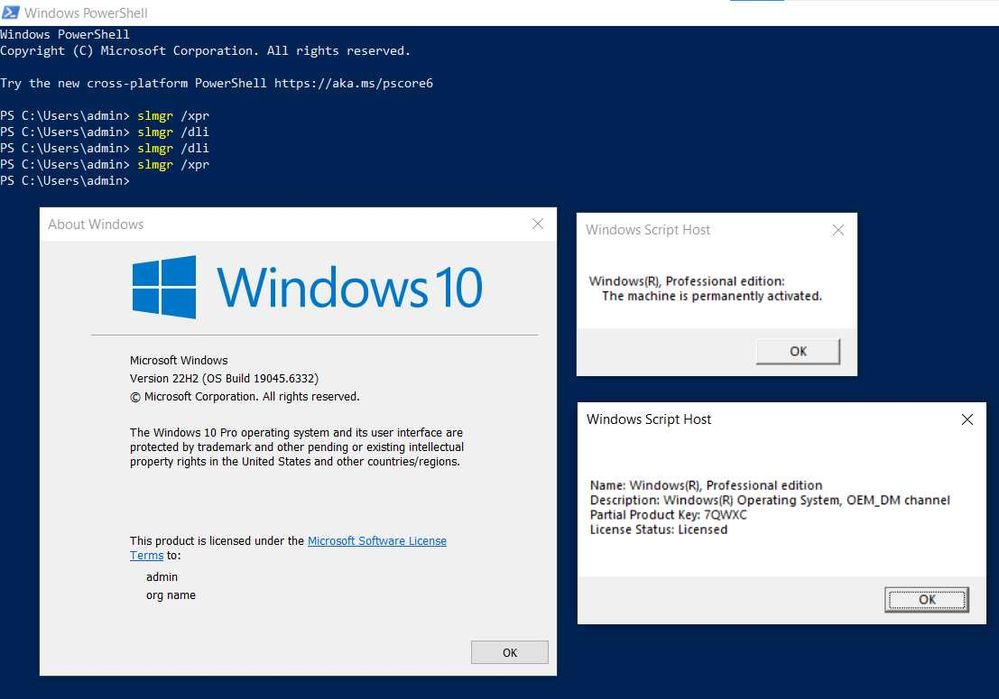Click OK in the permanently activated dialog
The height and width of the screenshot is (699, 999).
(798, 351)
